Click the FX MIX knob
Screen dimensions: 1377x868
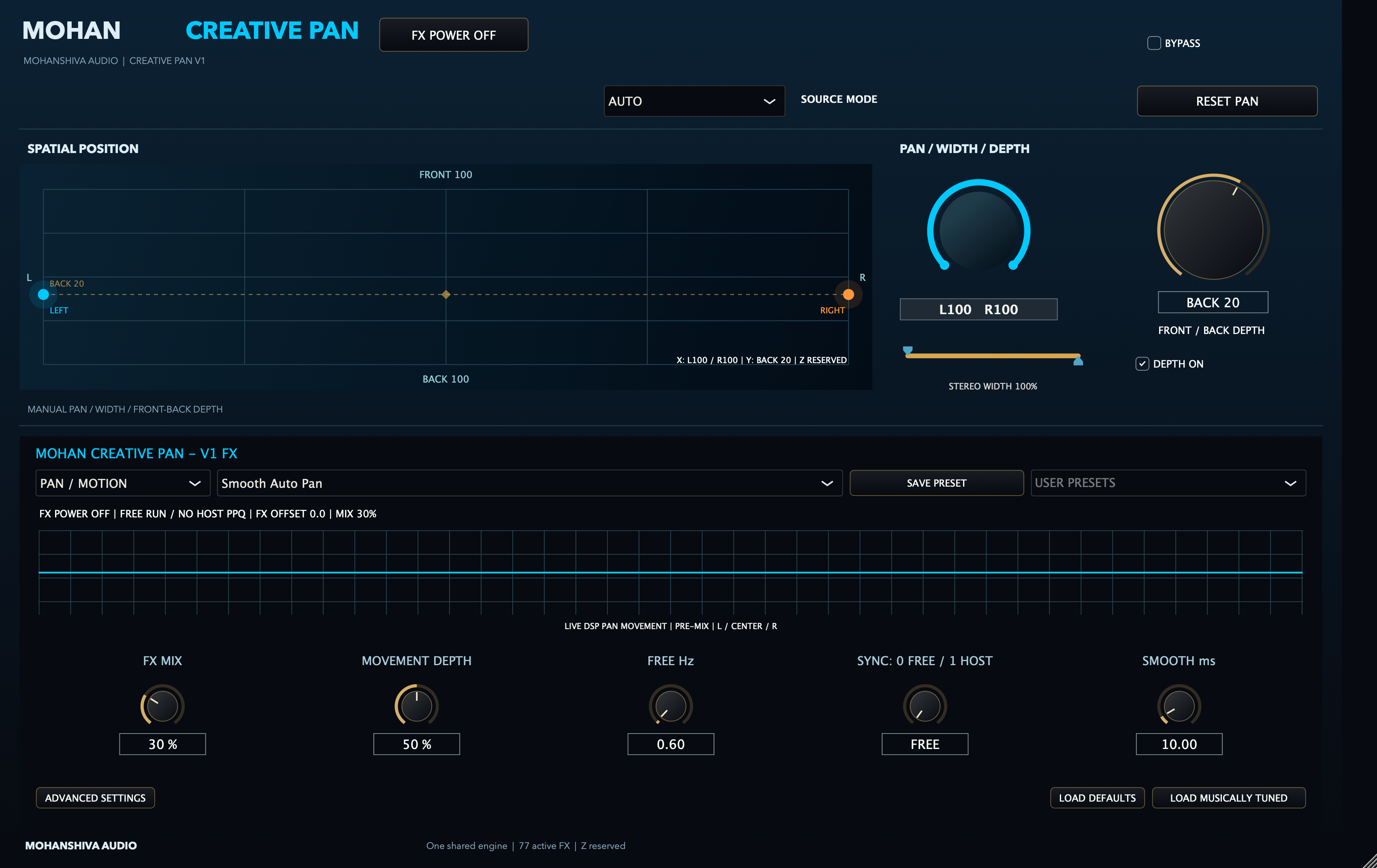pos(162,706)
